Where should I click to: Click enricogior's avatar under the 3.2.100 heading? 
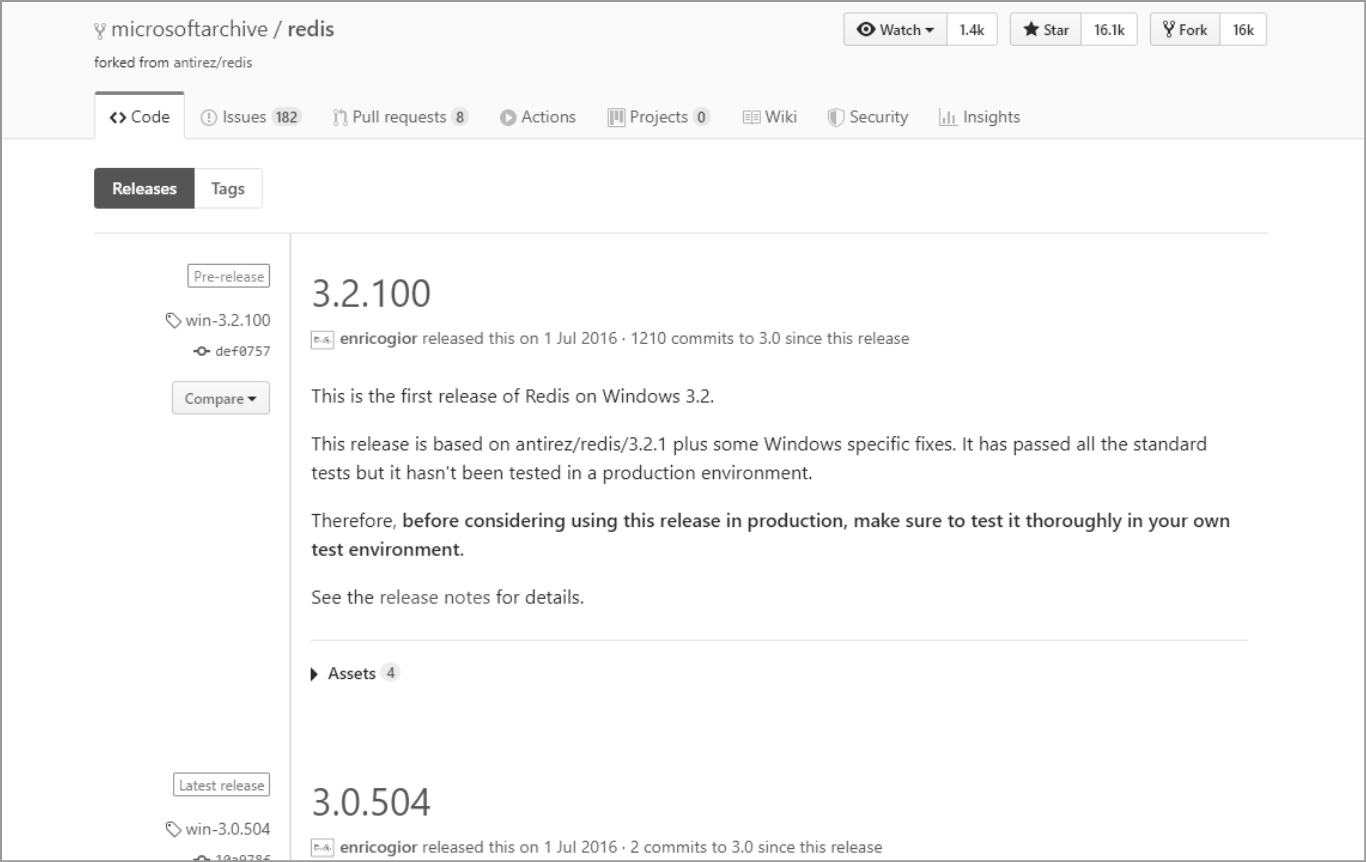(x=322, y=339)
